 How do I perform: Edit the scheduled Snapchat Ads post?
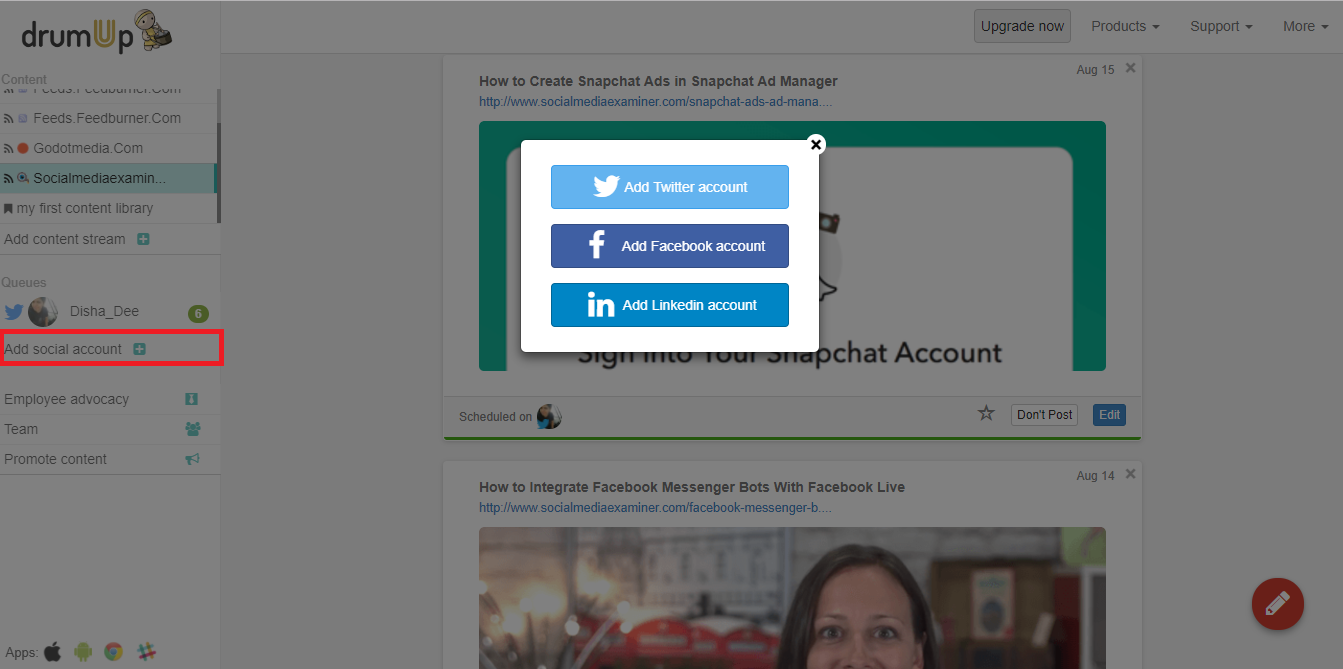coord(1109,415)
